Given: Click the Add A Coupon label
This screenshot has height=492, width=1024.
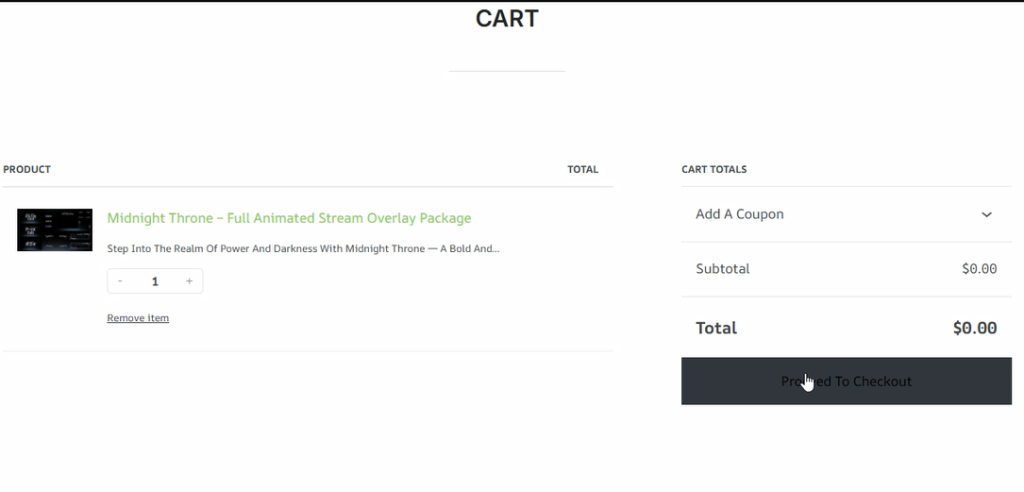Looking at the screenshot, I should (739, 214).
